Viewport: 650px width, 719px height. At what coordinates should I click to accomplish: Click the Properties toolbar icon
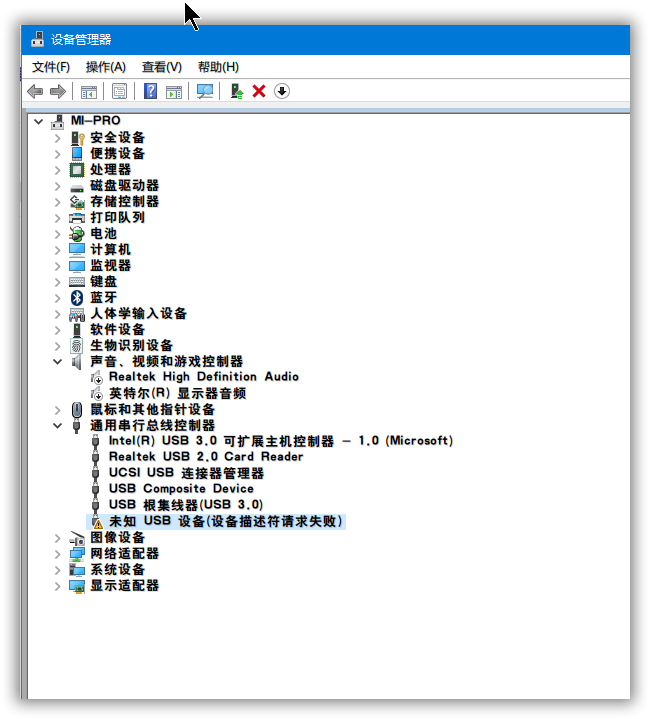(119, 91)
